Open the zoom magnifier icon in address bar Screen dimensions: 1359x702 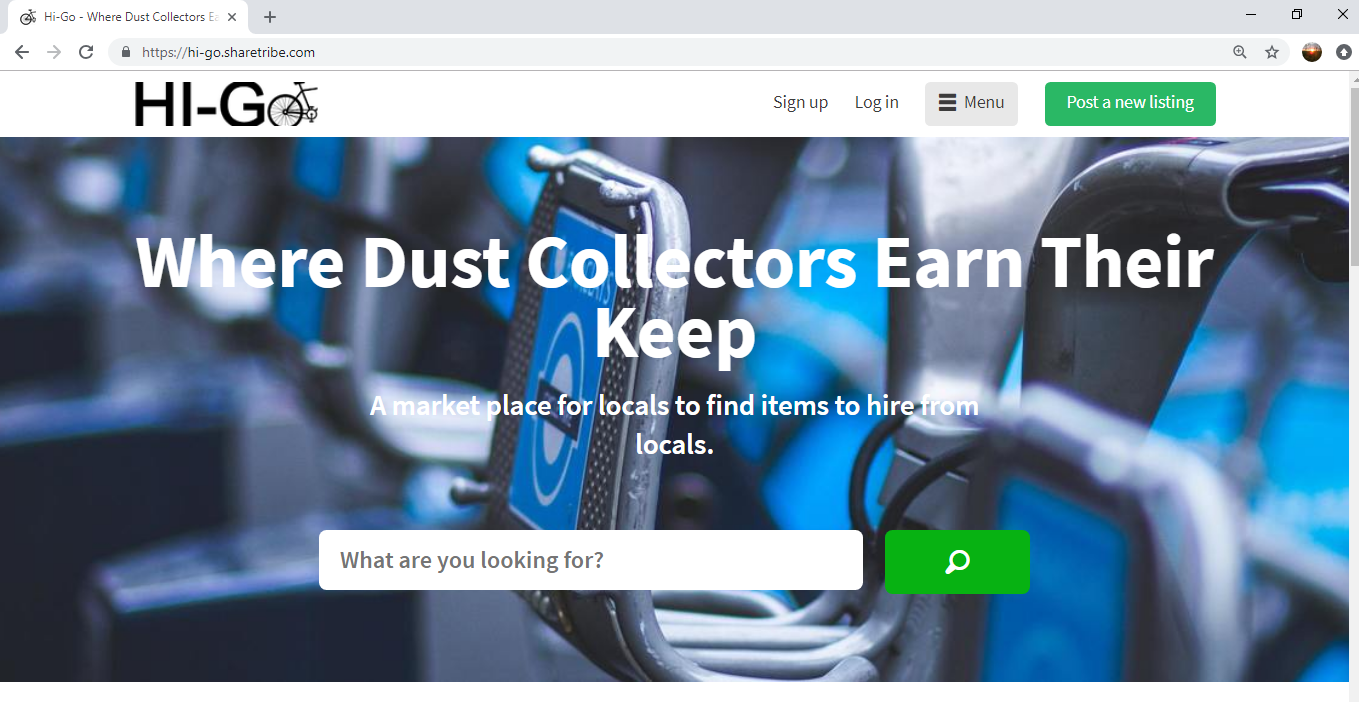coord(1240,52)
